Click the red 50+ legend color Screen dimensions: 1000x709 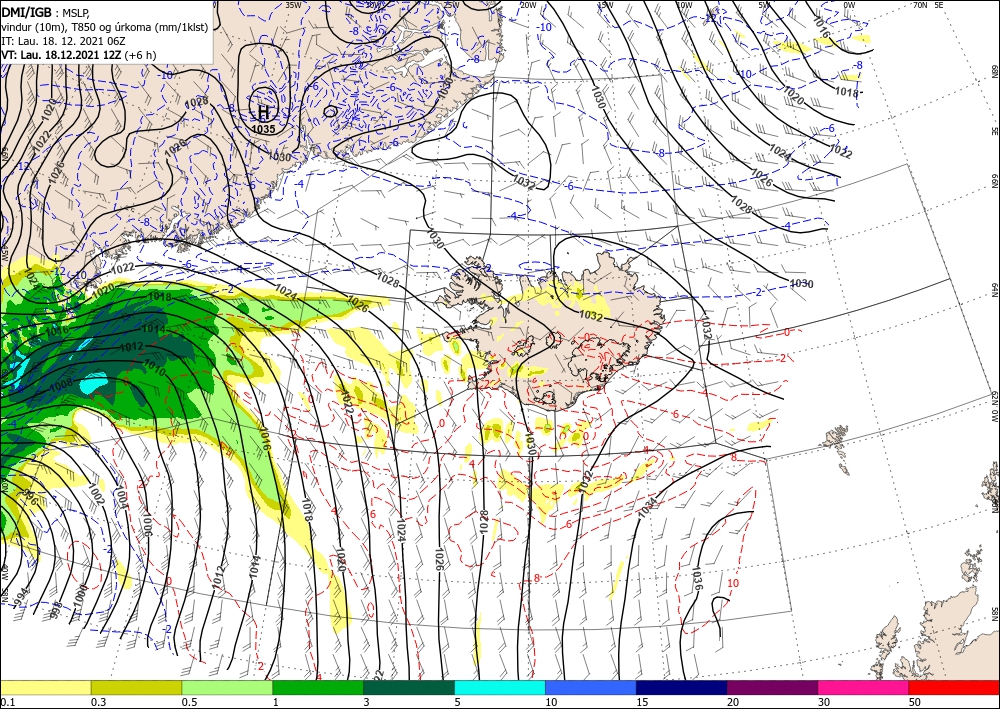click(x=954, y=687)
